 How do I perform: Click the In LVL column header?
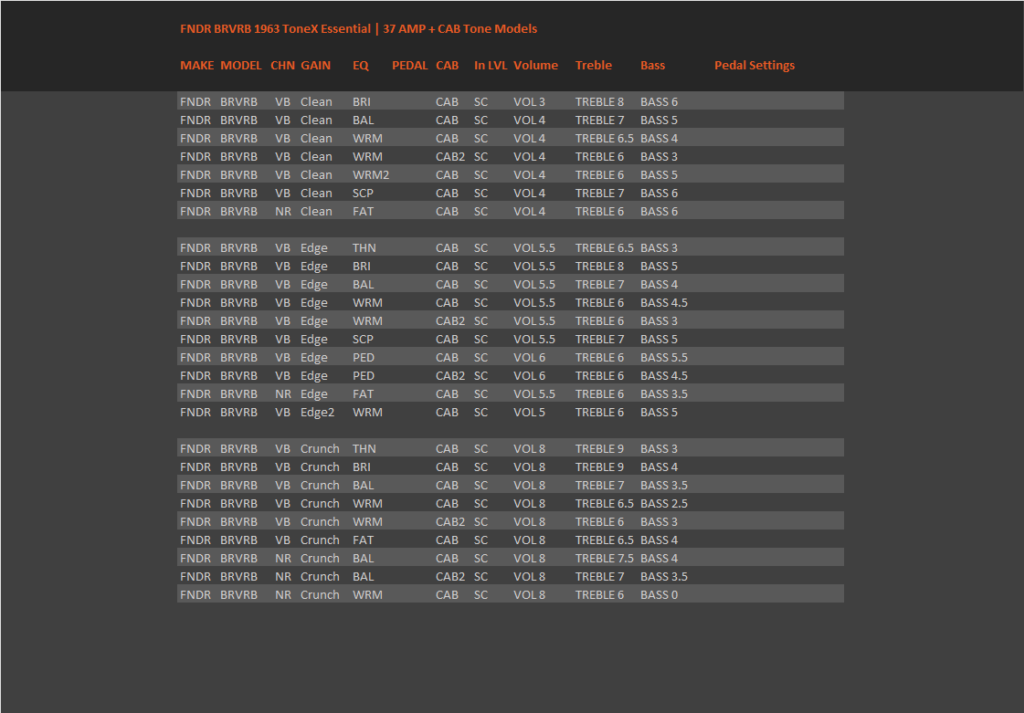tap(490, 65)
